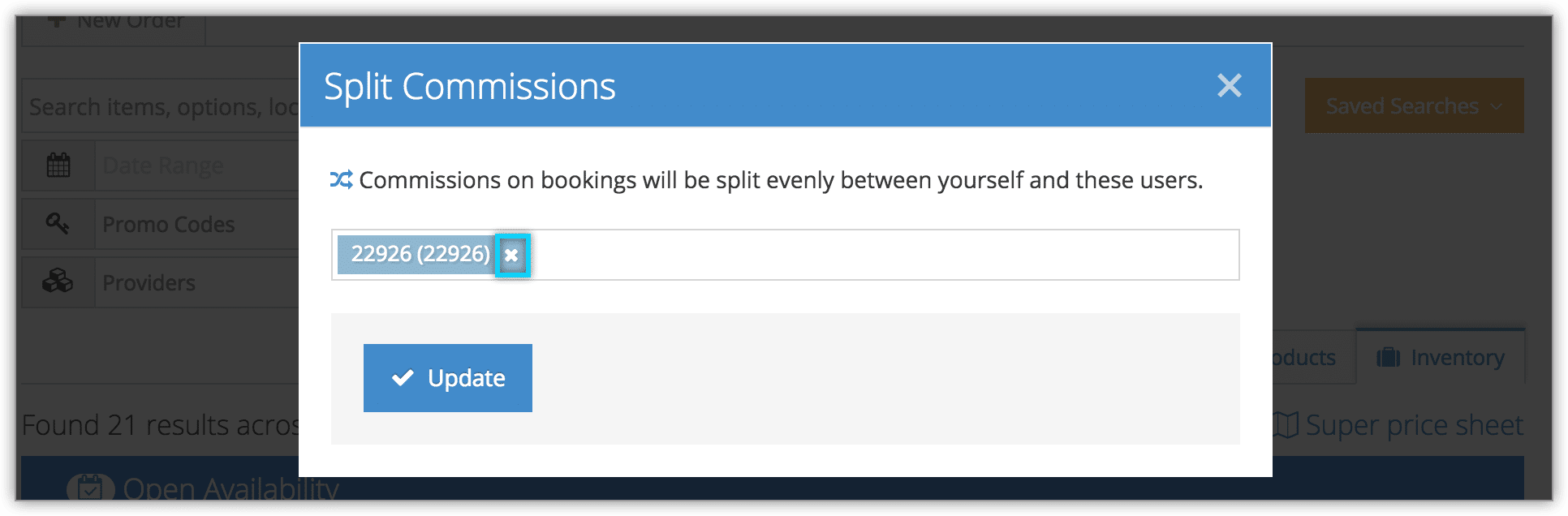The image size is (1568, 516).
Task: Close the Split Commissions dialog
Action: 1229,85
